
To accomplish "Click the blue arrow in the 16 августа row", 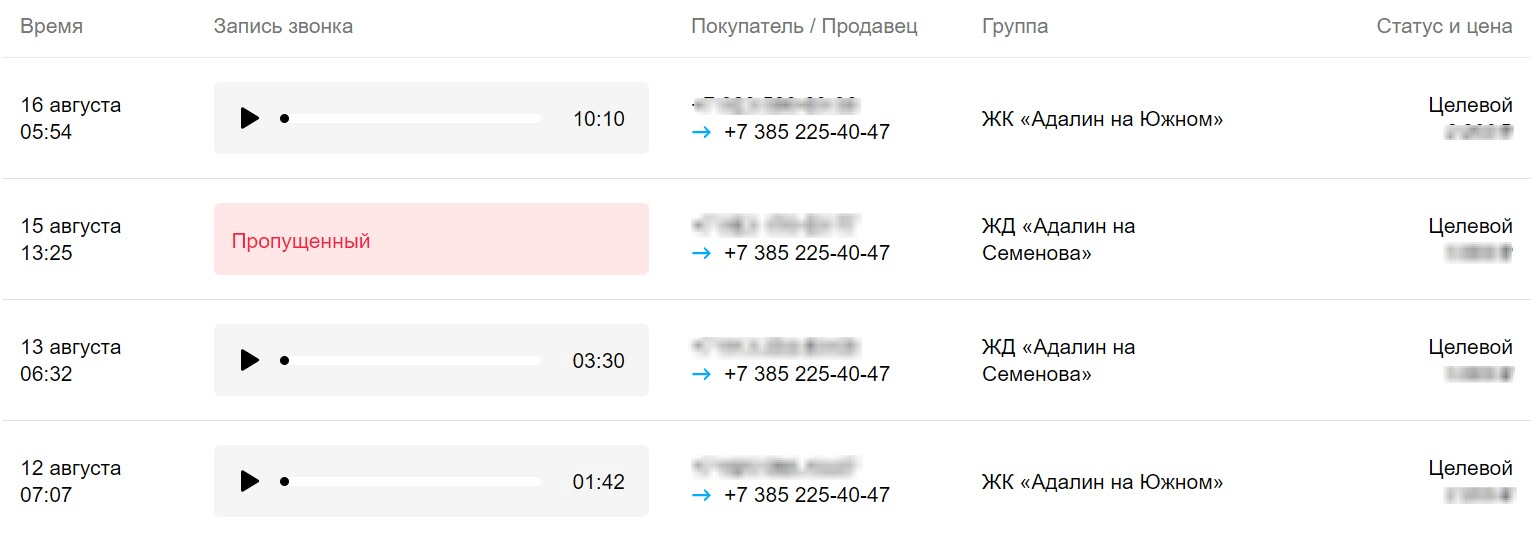I will (x=701, y=132).
